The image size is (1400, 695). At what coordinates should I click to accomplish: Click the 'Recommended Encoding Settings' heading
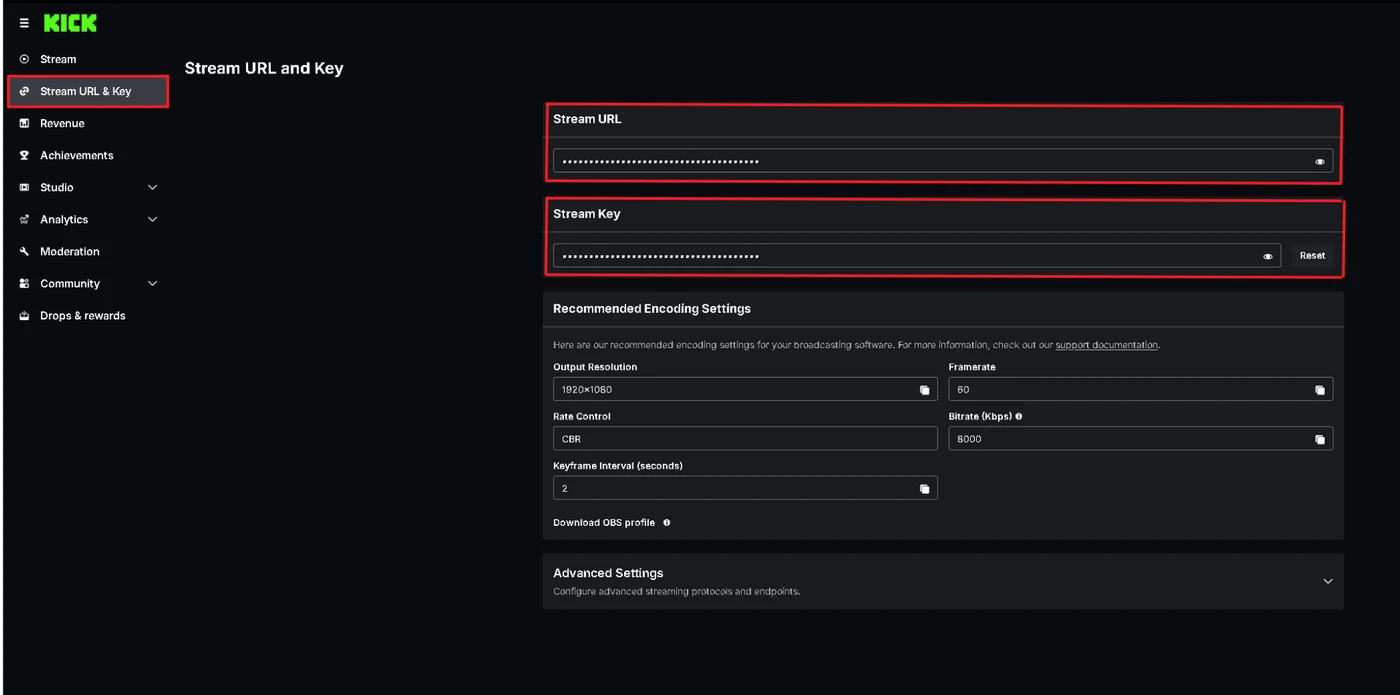pos(652,309)
